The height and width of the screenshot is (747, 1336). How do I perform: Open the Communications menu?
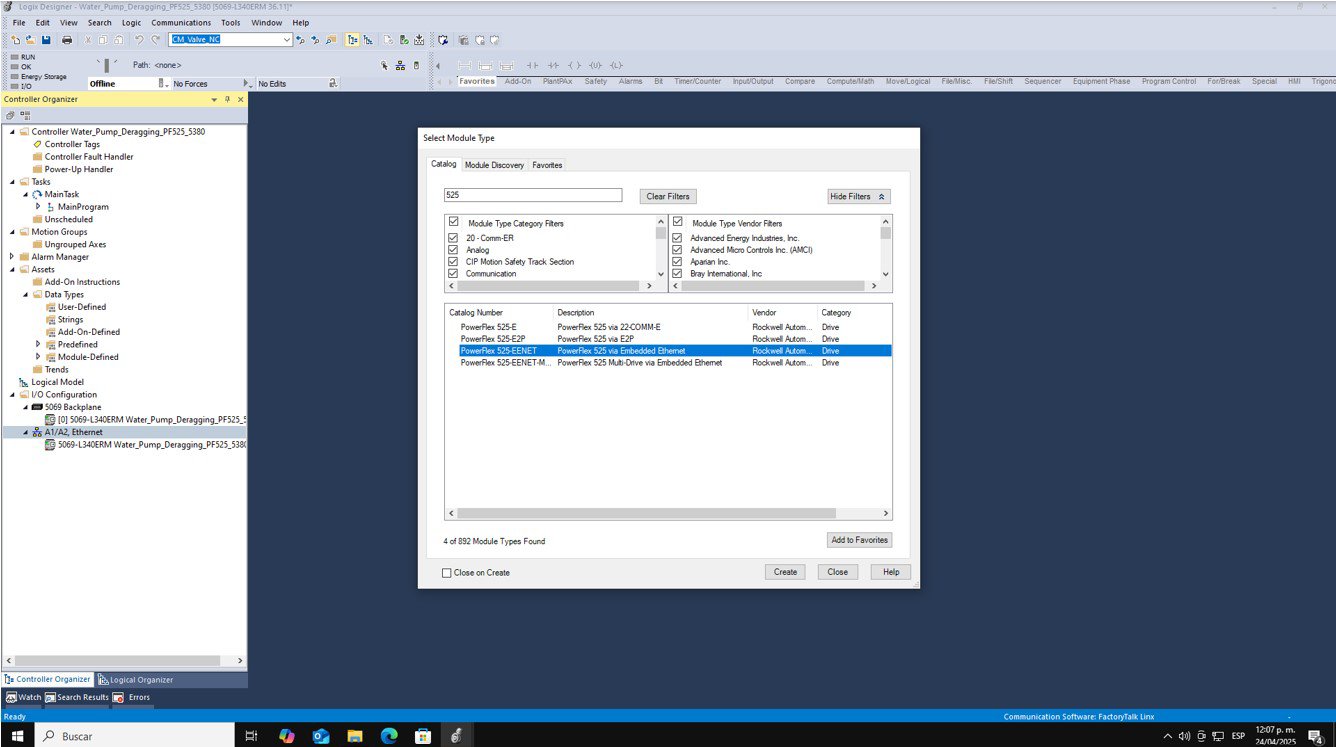(x=181, y=22)
